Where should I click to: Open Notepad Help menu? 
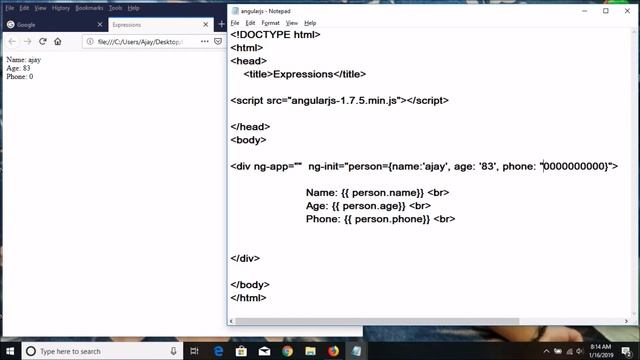[x=310, y=23]
